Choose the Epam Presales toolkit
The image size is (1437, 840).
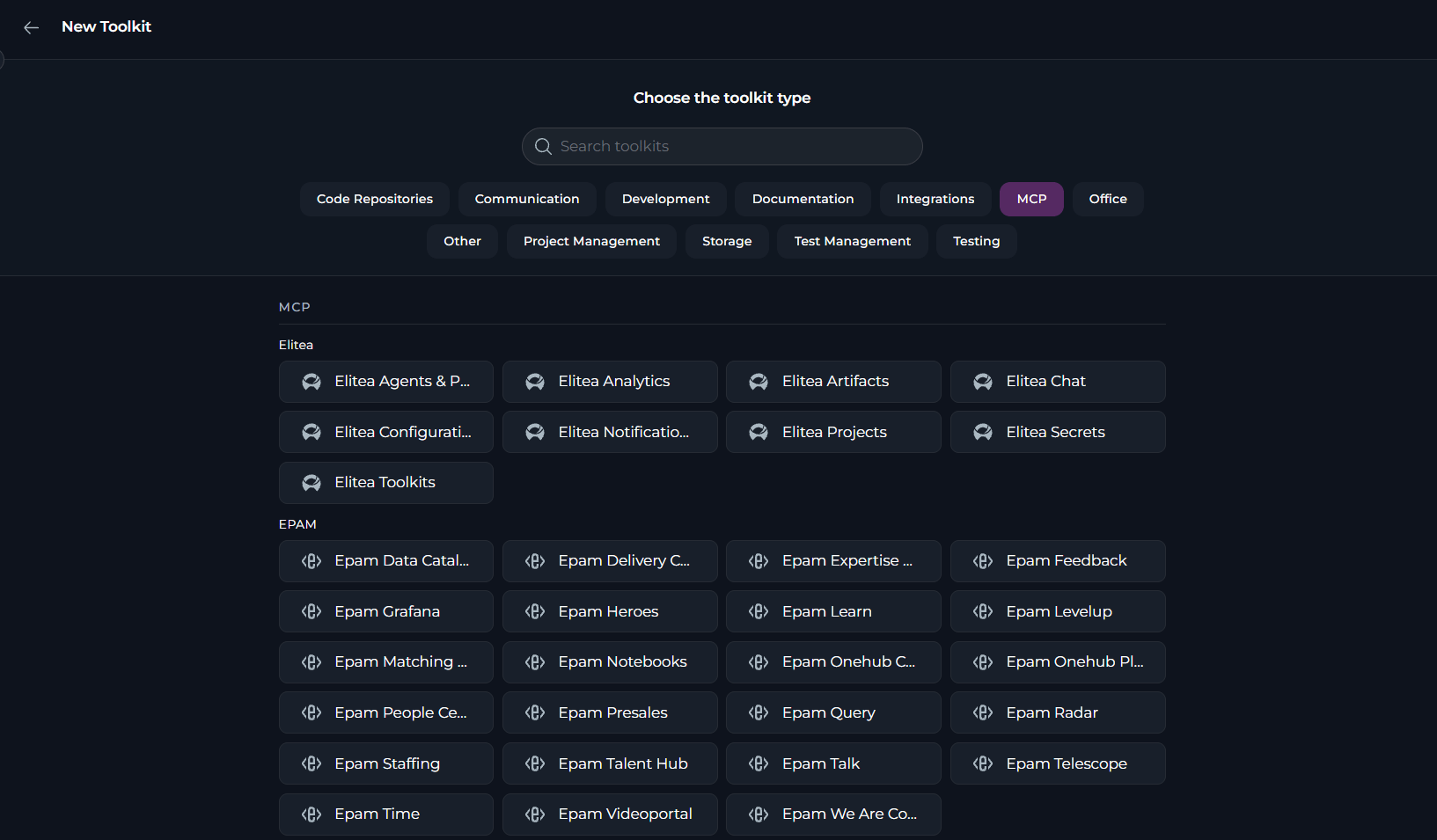coord(610,712)
